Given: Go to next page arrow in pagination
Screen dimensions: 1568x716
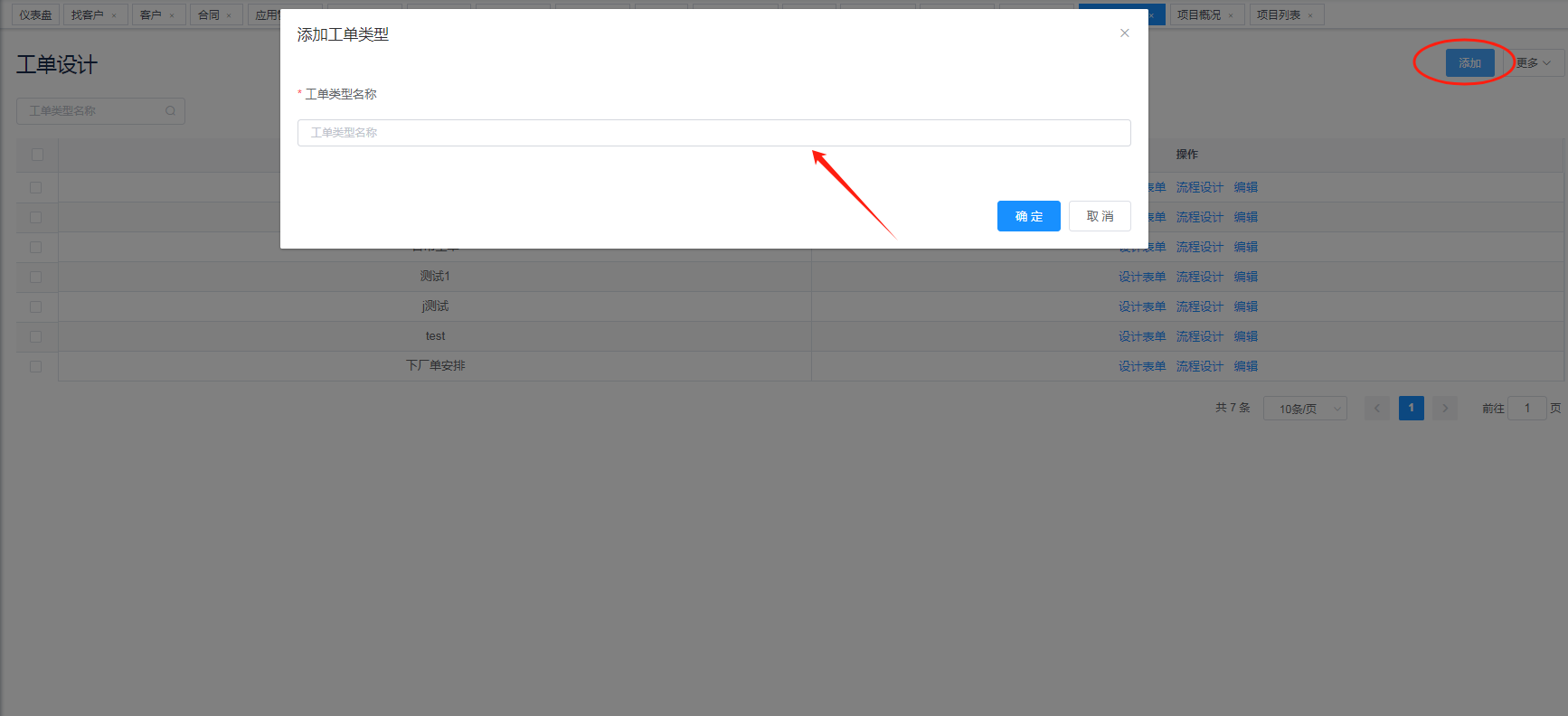Looking at the screenshot, I should click(x=1445, y=409).
